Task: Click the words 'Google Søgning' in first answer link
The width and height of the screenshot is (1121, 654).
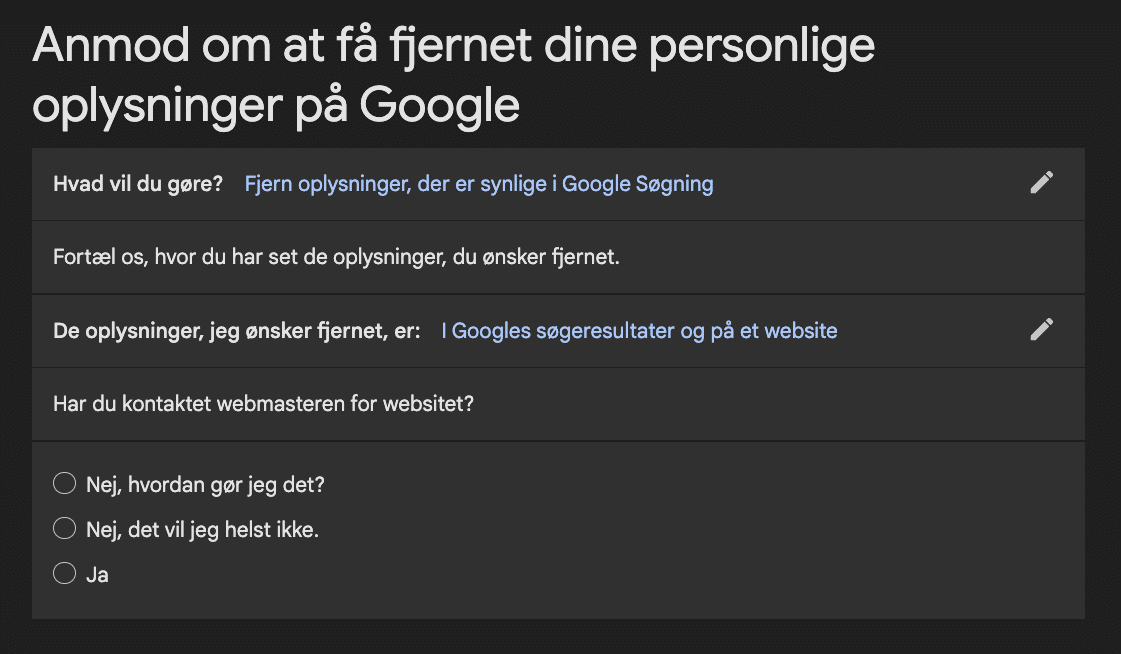Action: (x=638, y=184)
